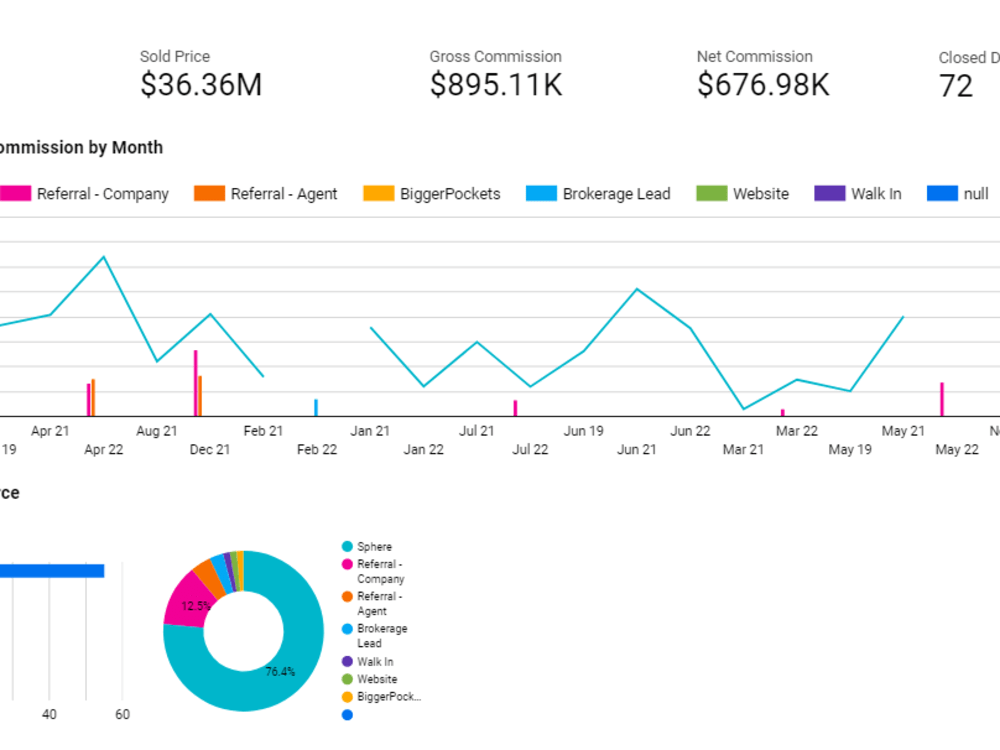Select the teal 76.4% donut segment
The image size is (1000, 750).
point(280,672)
